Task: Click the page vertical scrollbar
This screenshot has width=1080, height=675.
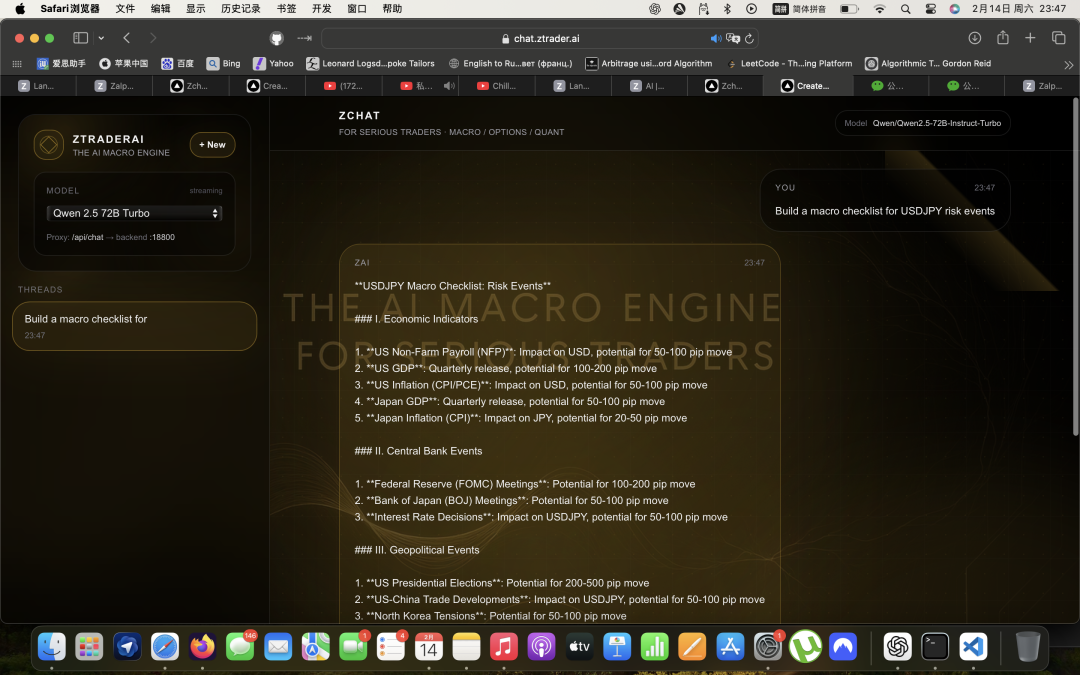Action: (1075, 267)
